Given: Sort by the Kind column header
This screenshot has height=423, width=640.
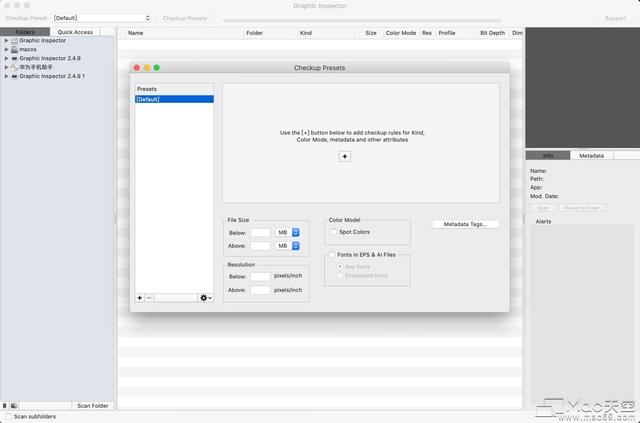Looking at the screenshot, I should pyautogui.click(x=327, y=33).
